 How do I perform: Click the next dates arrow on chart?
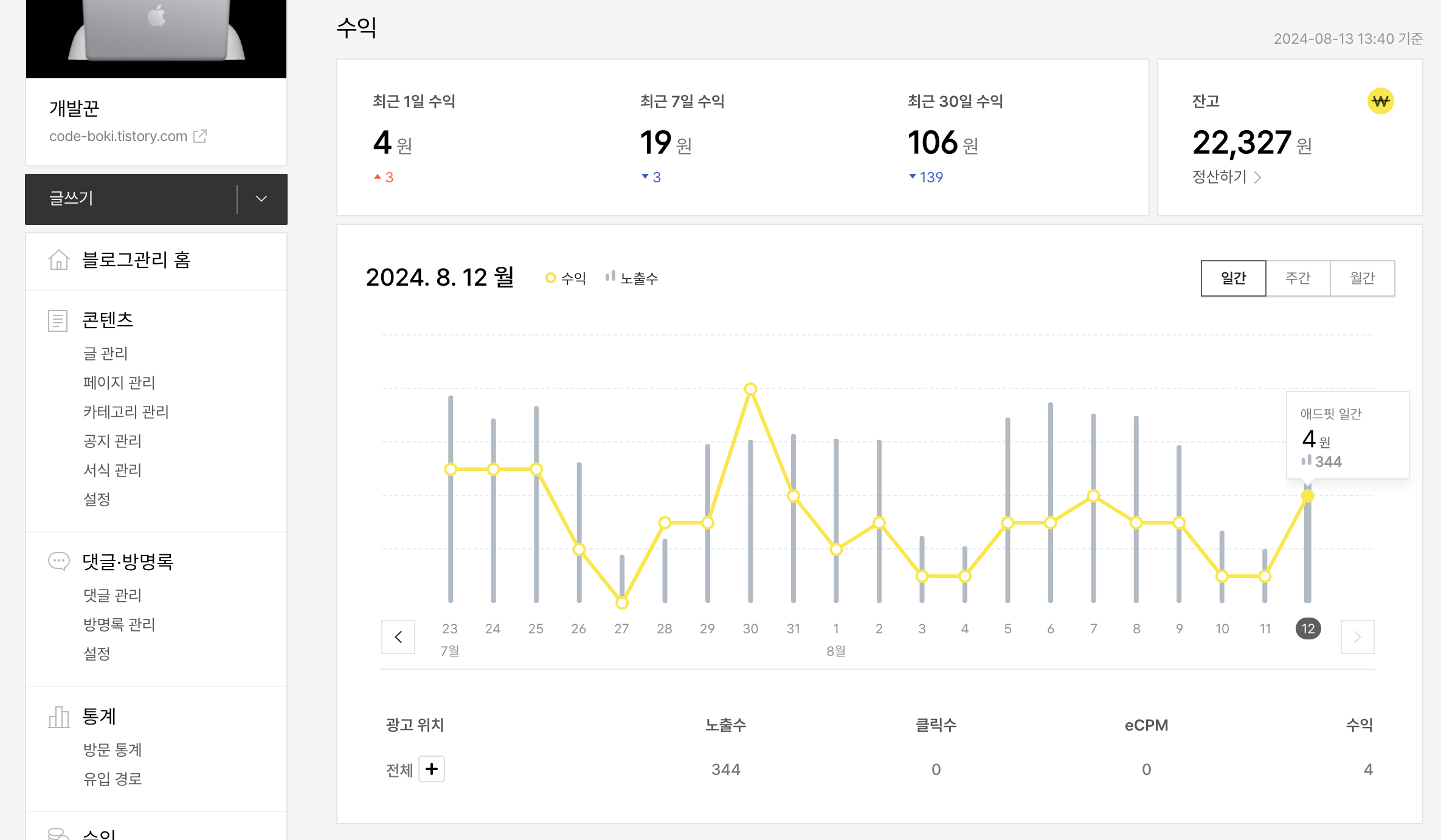1357,637
